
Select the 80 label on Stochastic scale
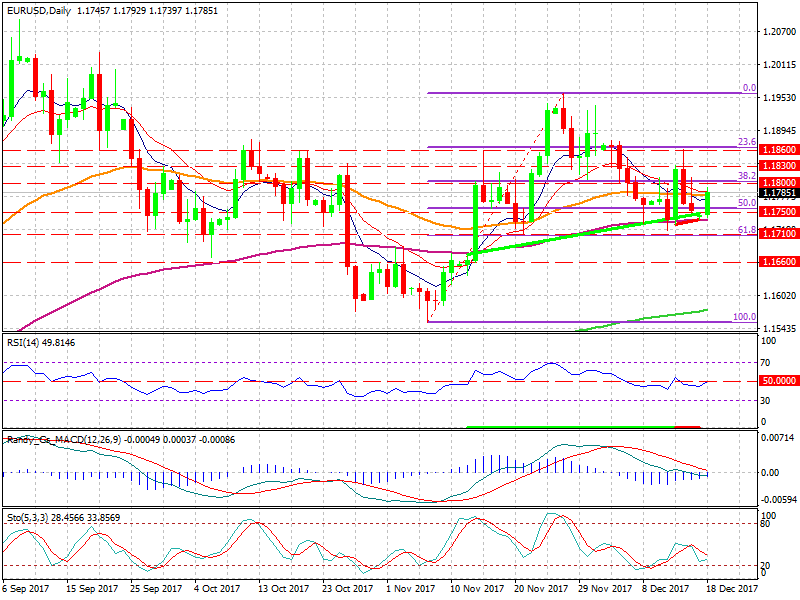point(765,523)
